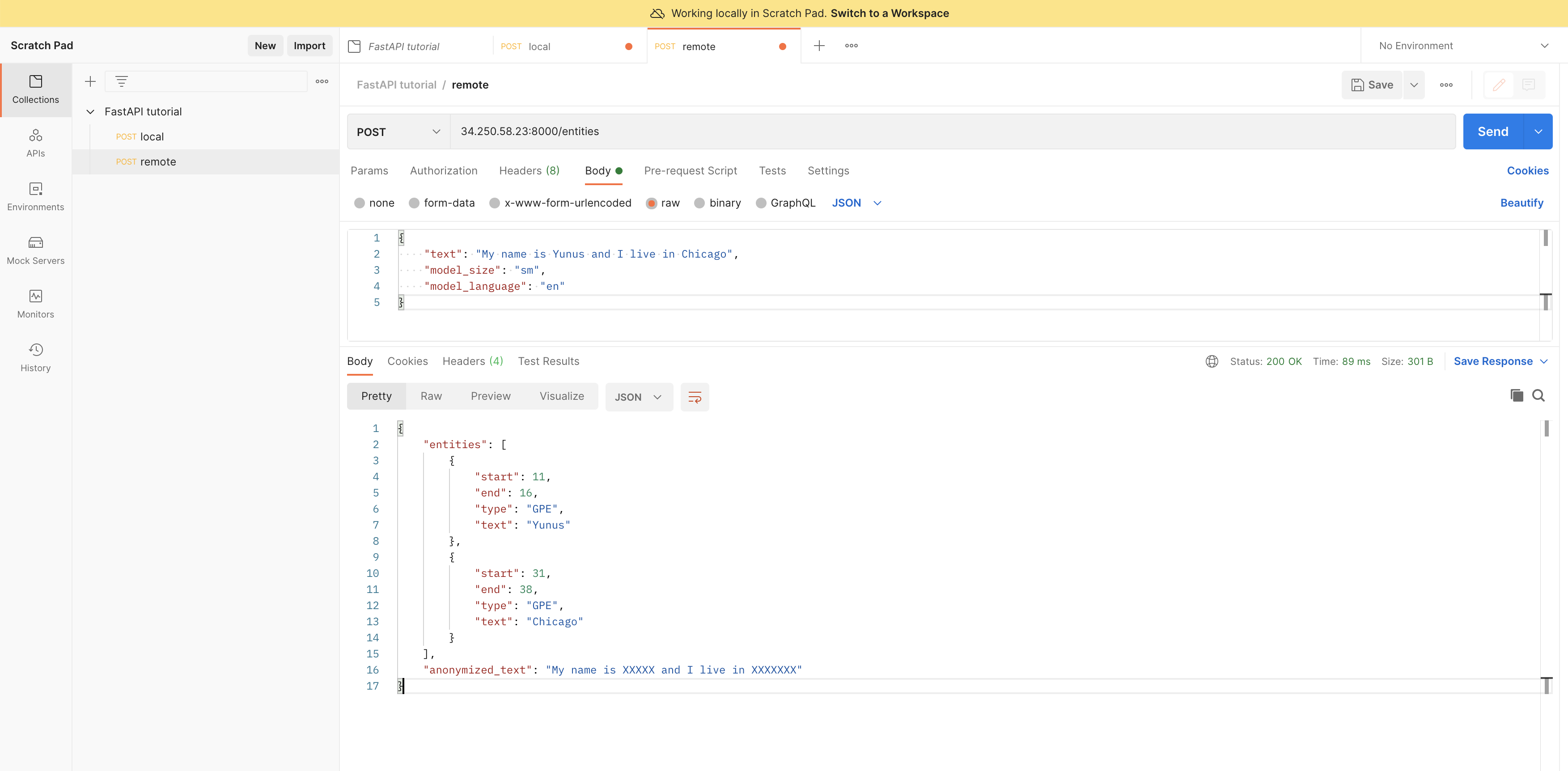Switch response view to Raw tab
Viewport: 1568px width, 771px height.
tap(431, 395)
